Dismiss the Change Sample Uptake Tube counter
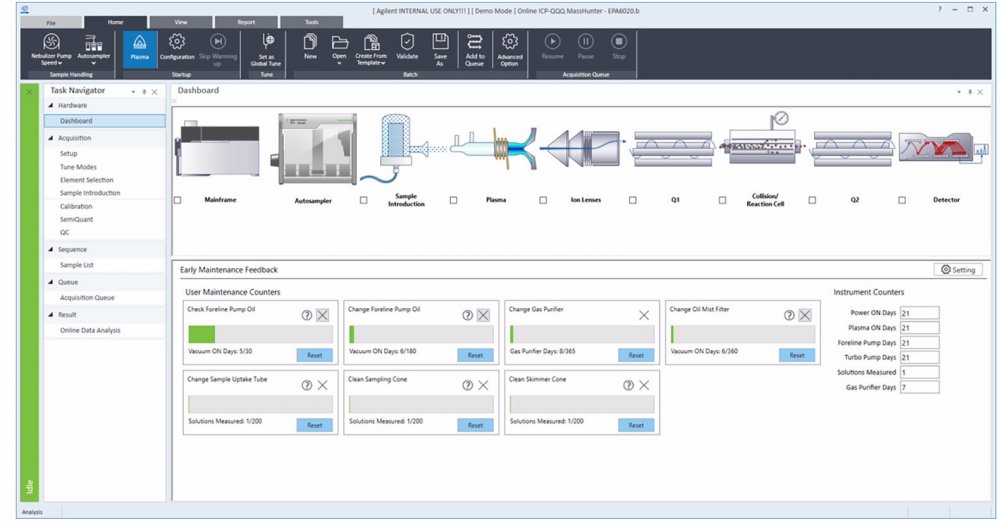 click(323, 385)
